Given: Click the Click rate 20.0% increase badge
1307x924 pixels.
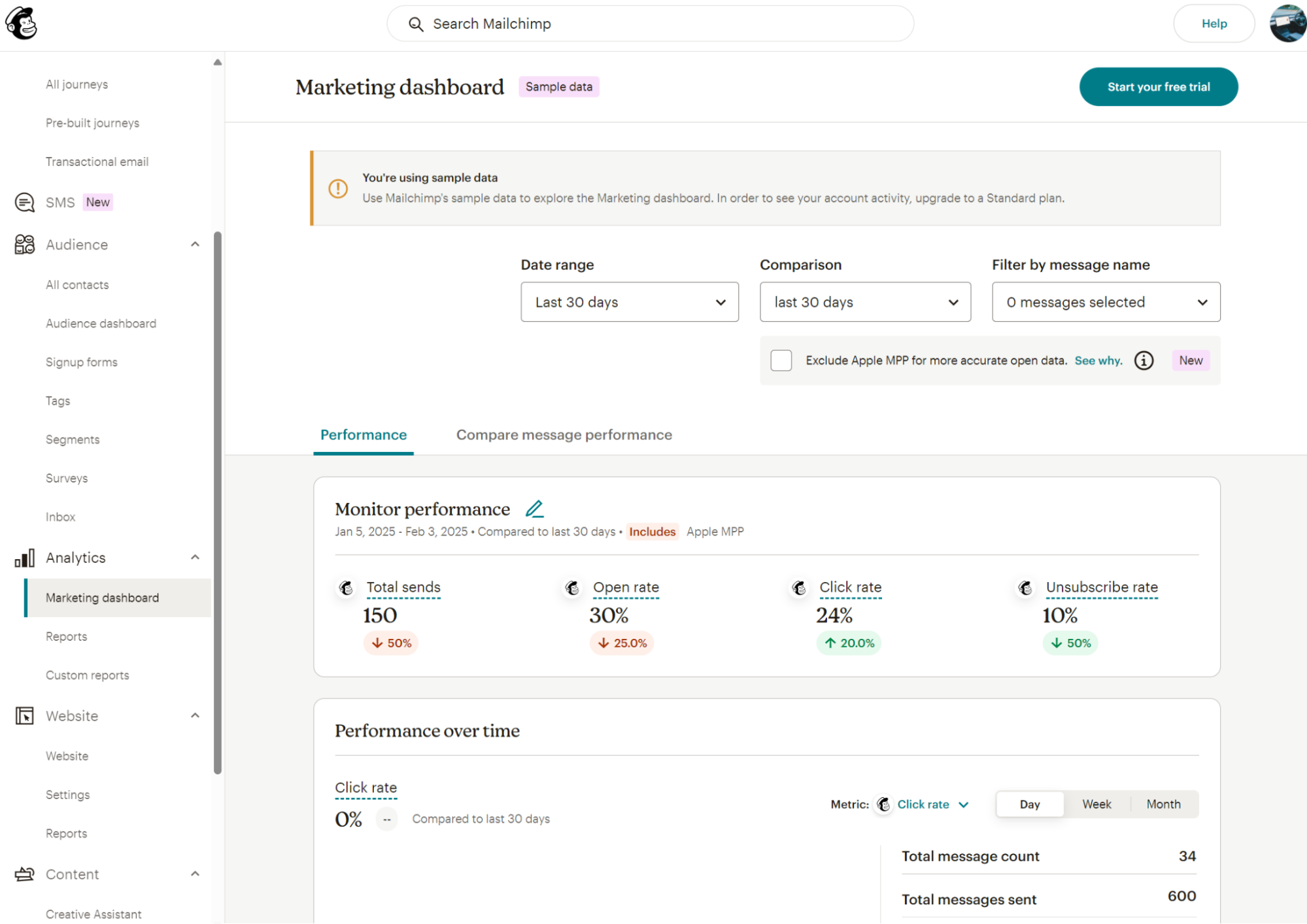Looking at the screenshot, I should [x=849, y=643].
